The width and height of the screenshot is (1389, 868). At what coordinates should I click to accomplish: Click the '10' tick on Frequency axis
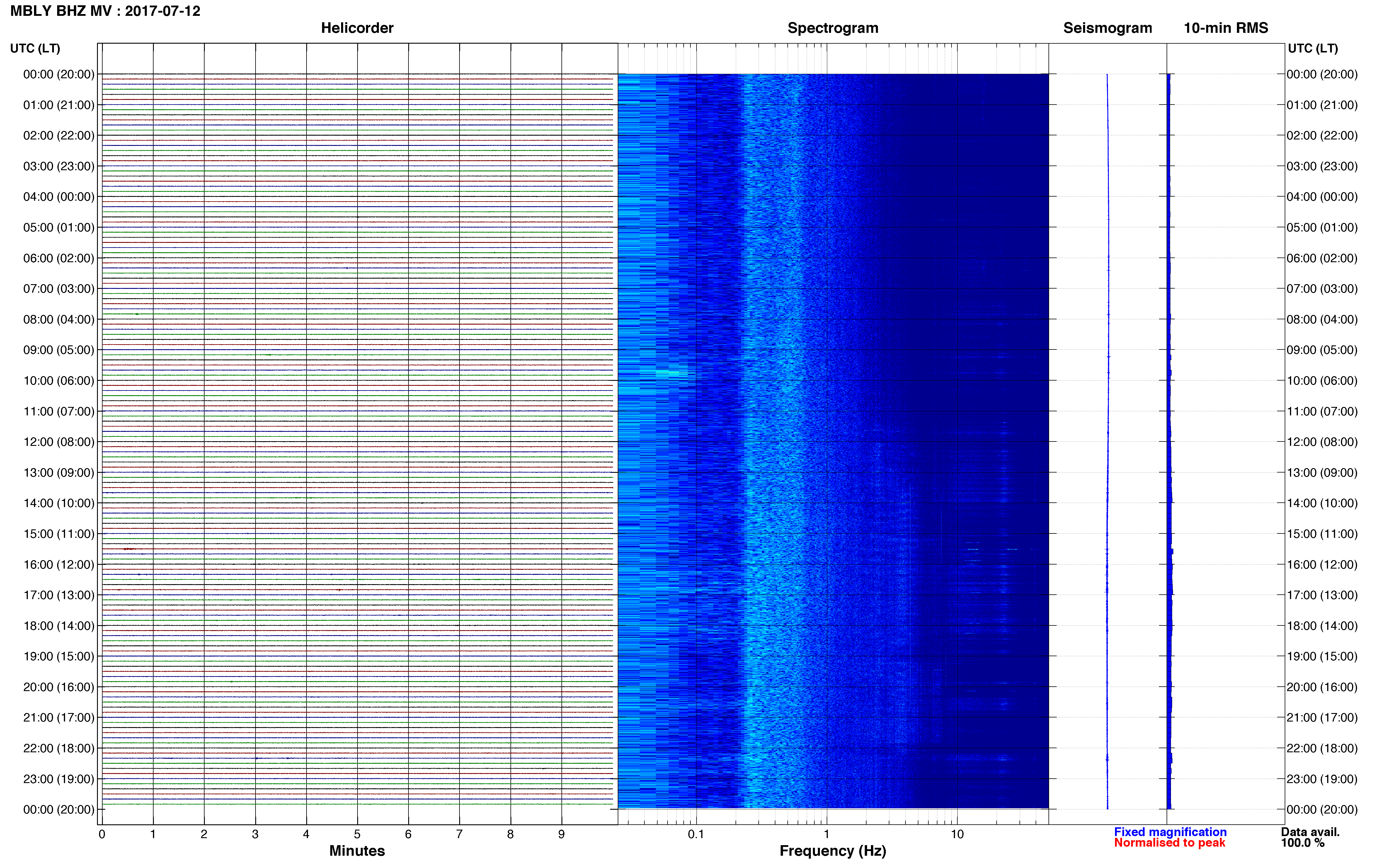(957, 834)
